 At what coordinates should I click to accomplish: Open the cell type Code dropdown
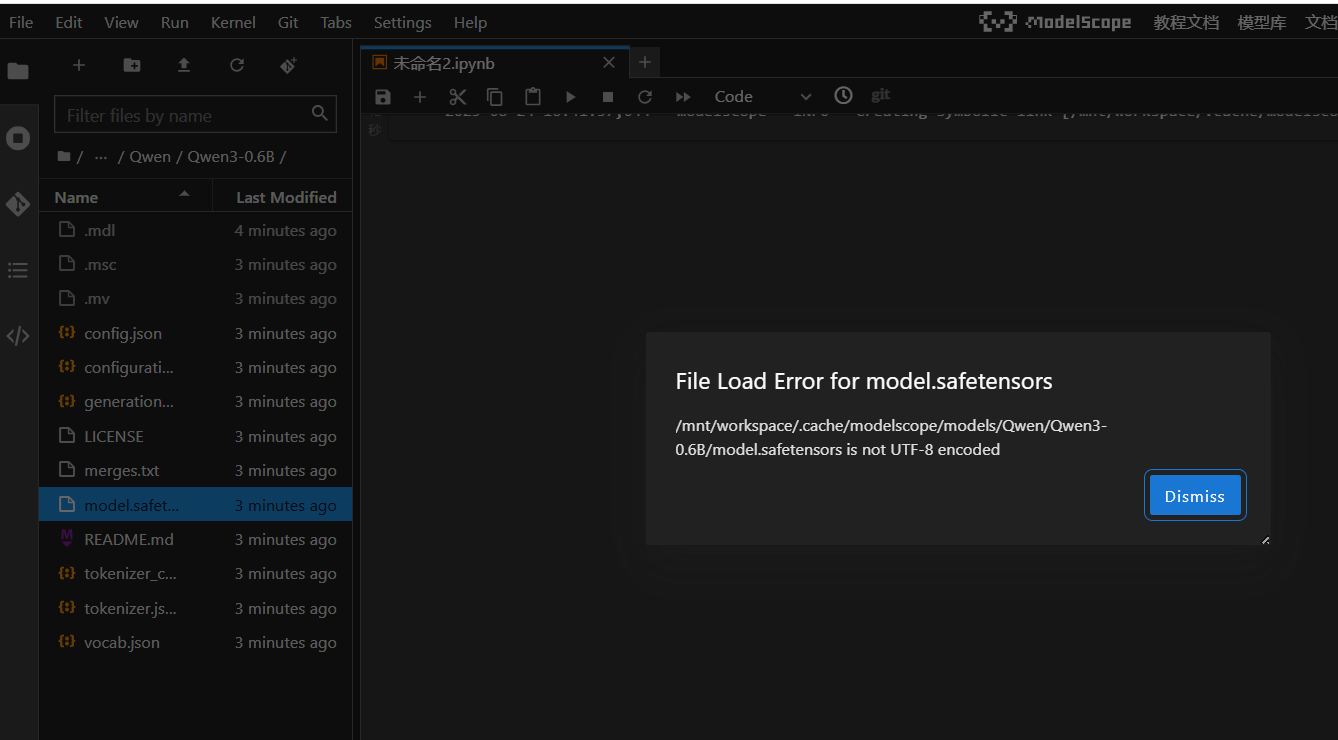tap(763, 97)
